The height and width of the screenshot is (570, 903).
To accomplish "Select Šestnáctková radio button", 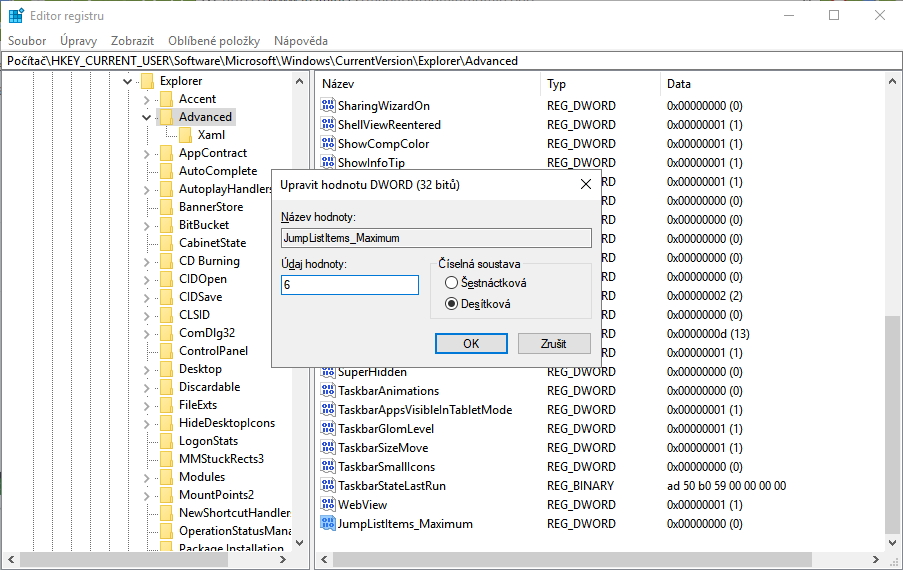I will tap(452, 283).
